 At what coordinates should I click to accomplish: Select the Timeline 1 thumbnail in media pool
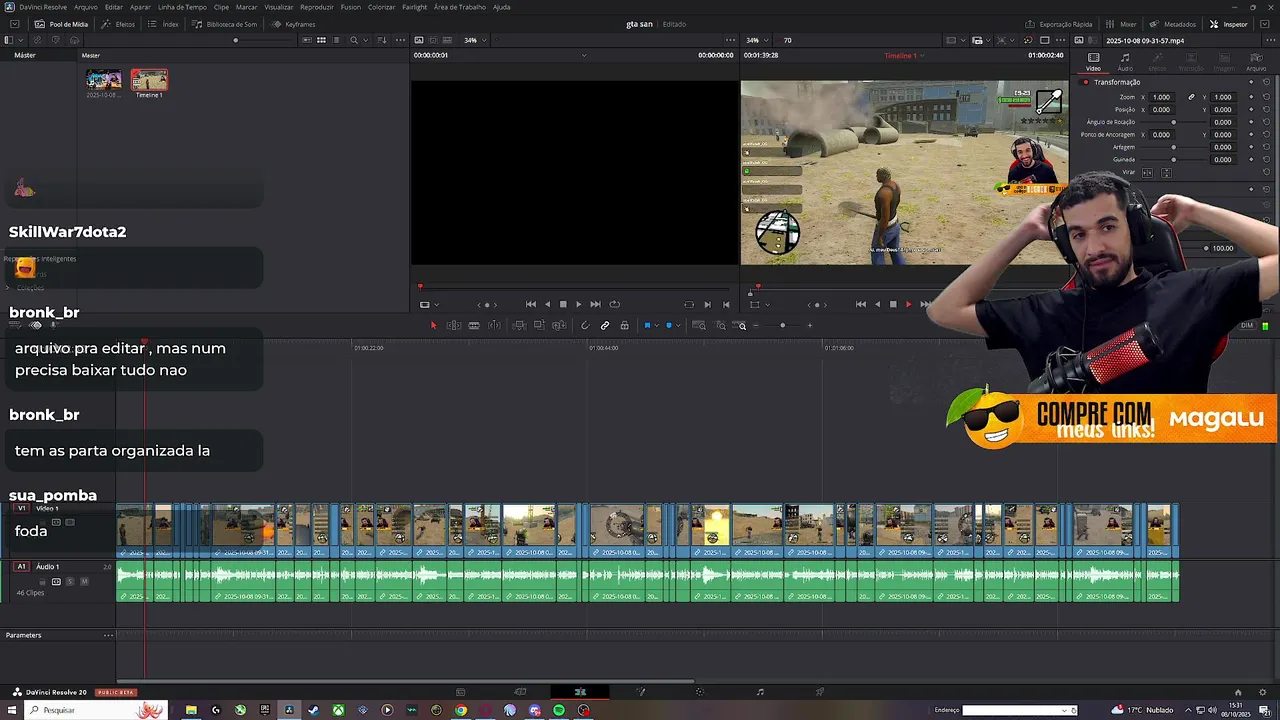coord(149,80)
